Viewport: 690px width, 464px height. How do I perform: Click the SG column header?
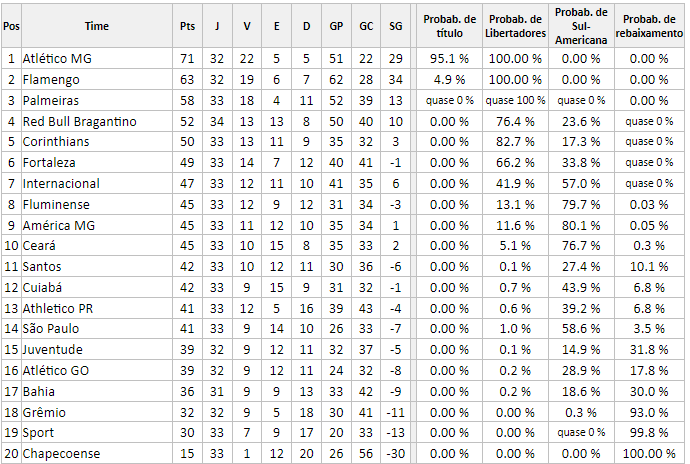click(x=395, y=26)
